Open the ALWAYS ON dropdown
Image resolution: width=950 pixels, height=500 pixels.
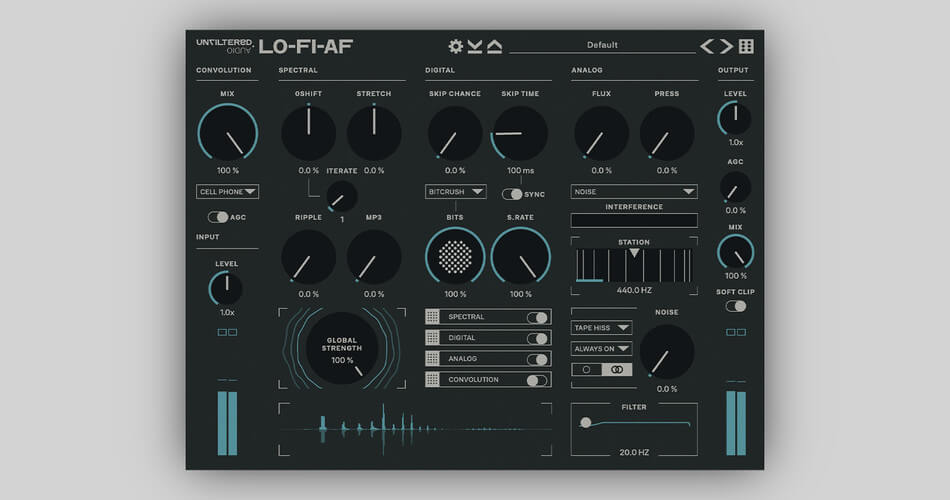(x=602, y=348)
